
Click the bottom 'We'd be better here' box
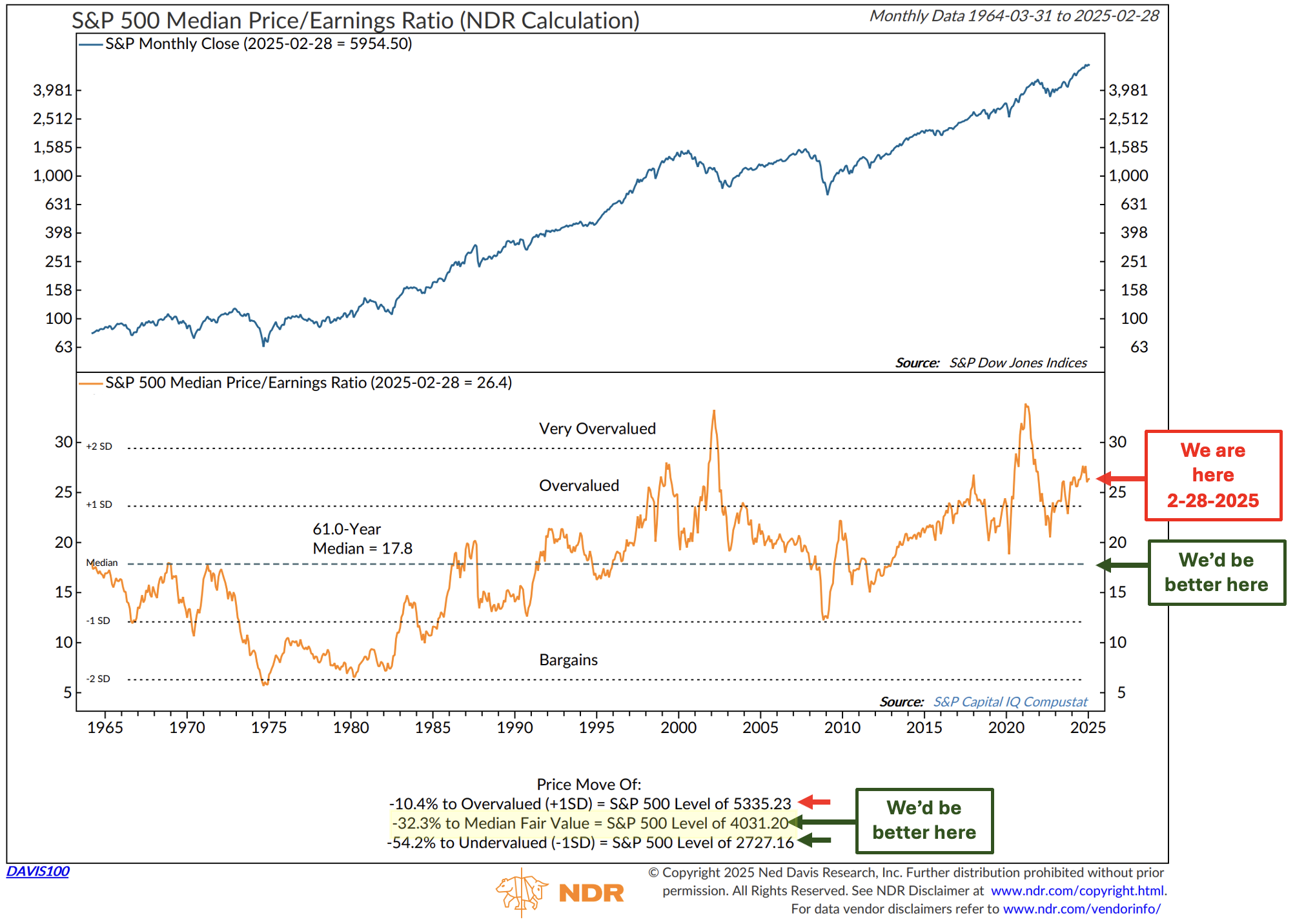(x=924, y=820)
